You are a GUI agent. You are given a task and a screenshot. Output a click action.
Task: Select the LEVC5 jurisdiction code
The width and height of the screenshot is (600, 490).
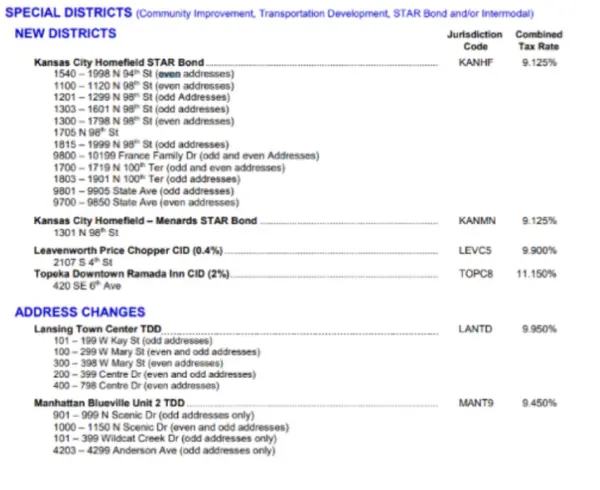475,251
